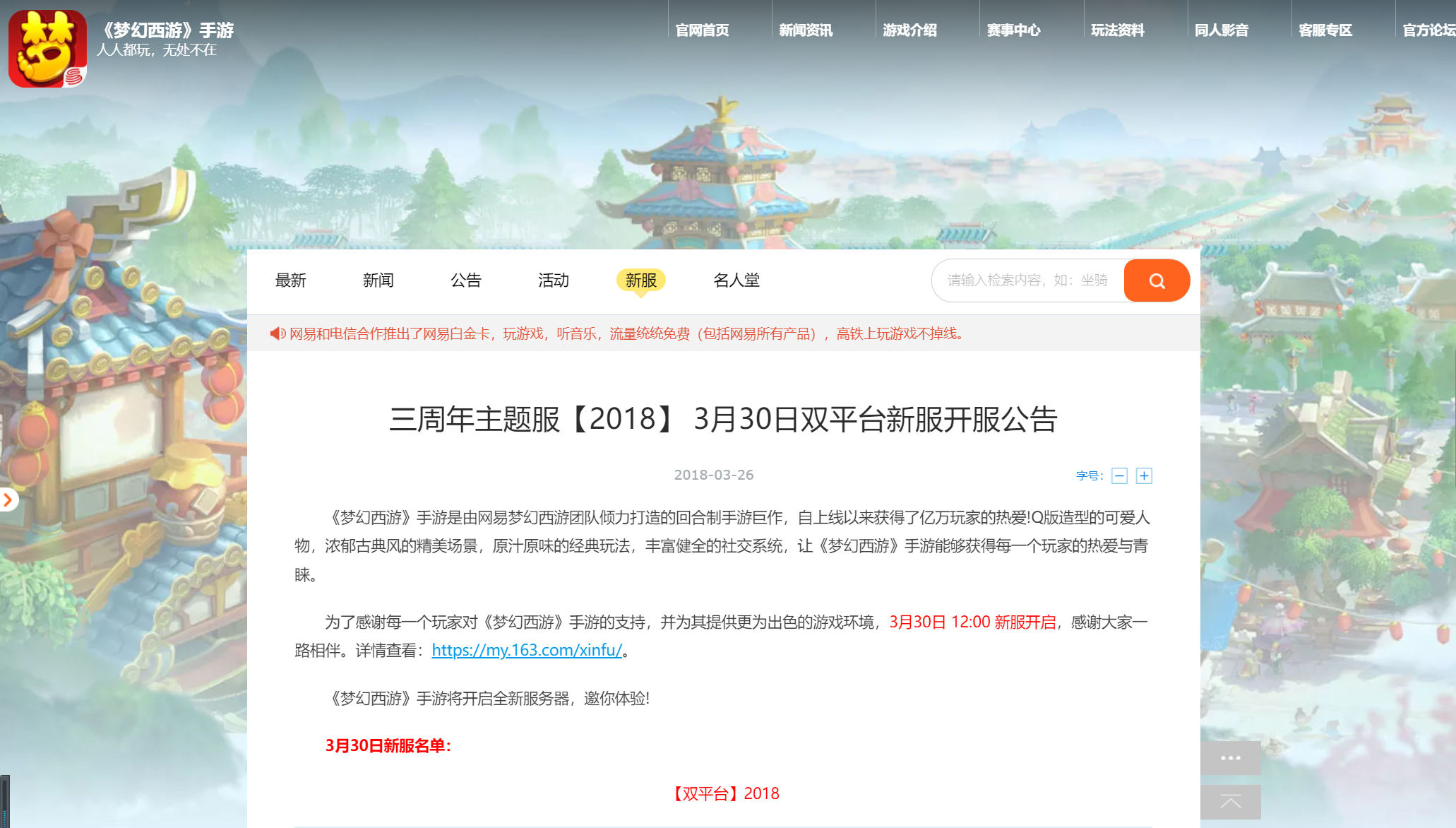The image size is (1456, 828).
Task: Switch to the 新闻 tab
Action: click(378, 280)
